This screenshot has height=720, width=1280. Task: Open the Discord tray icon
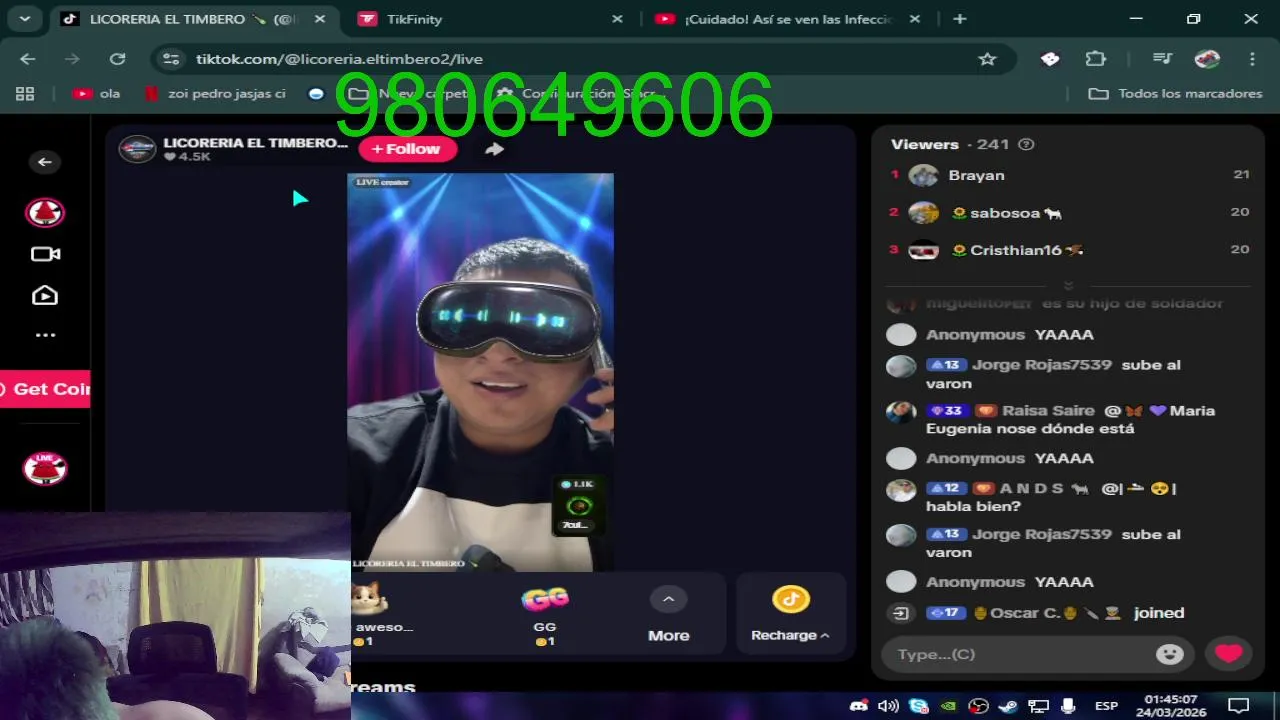[858, 706]
